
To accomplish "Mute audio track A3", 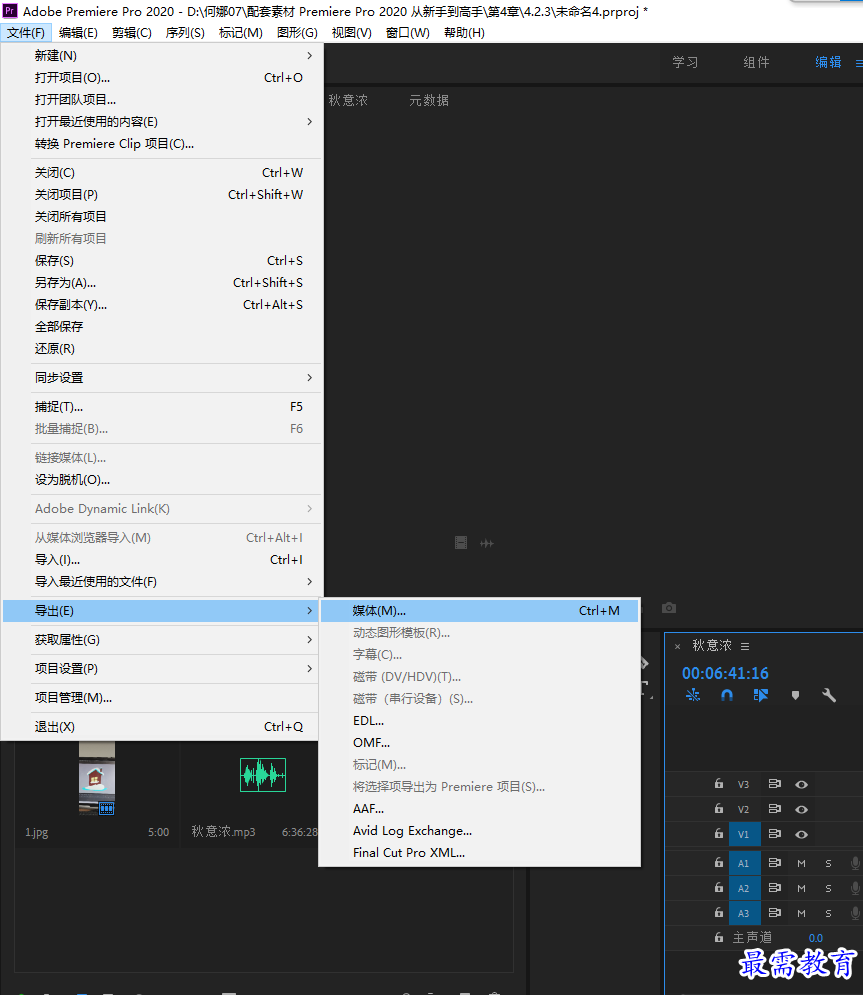I will (801, 913).
